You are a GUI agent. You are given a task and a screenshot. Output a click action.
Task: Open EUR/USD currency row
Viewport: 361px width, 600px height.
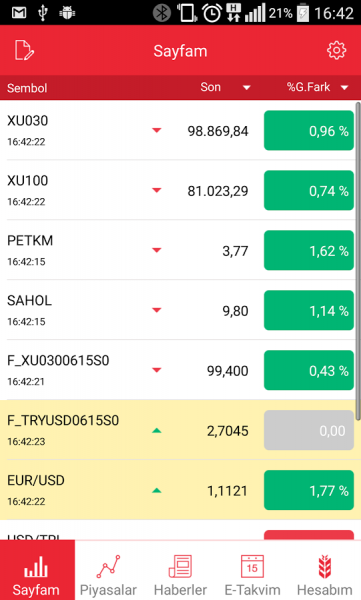tap(178, 490)
